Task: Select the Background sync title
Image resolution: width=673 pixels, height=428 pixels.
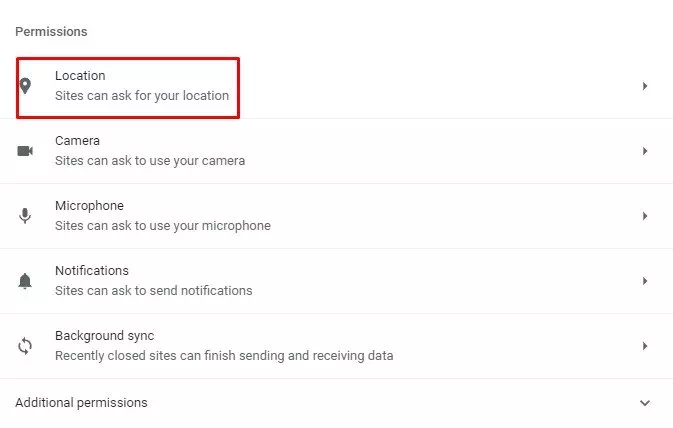Action: pyautogui.click(x=104, y=336)
